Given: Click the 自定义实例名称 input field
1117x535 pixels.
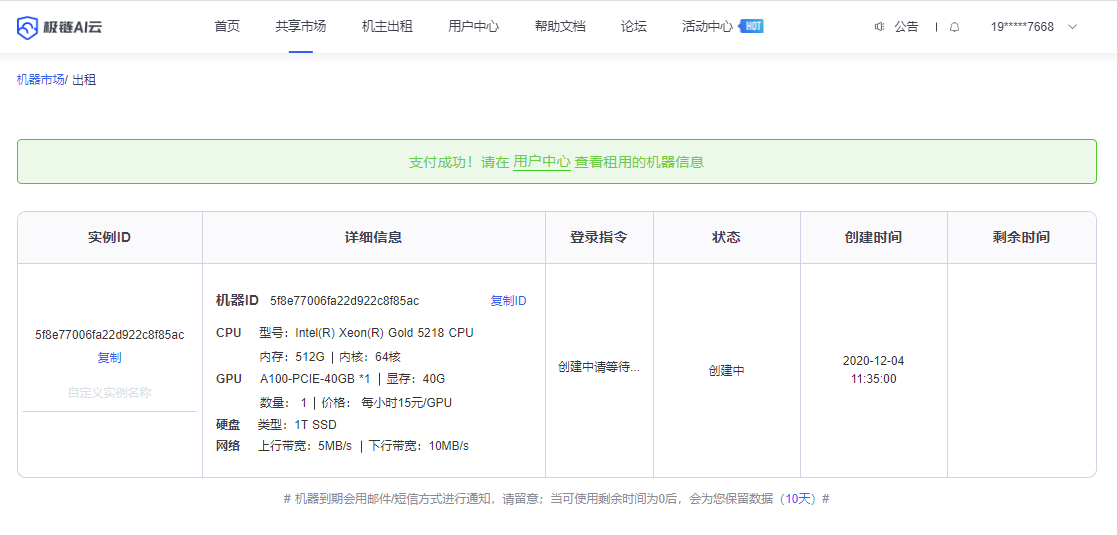Looking at the screenshot, I should 109,393.
